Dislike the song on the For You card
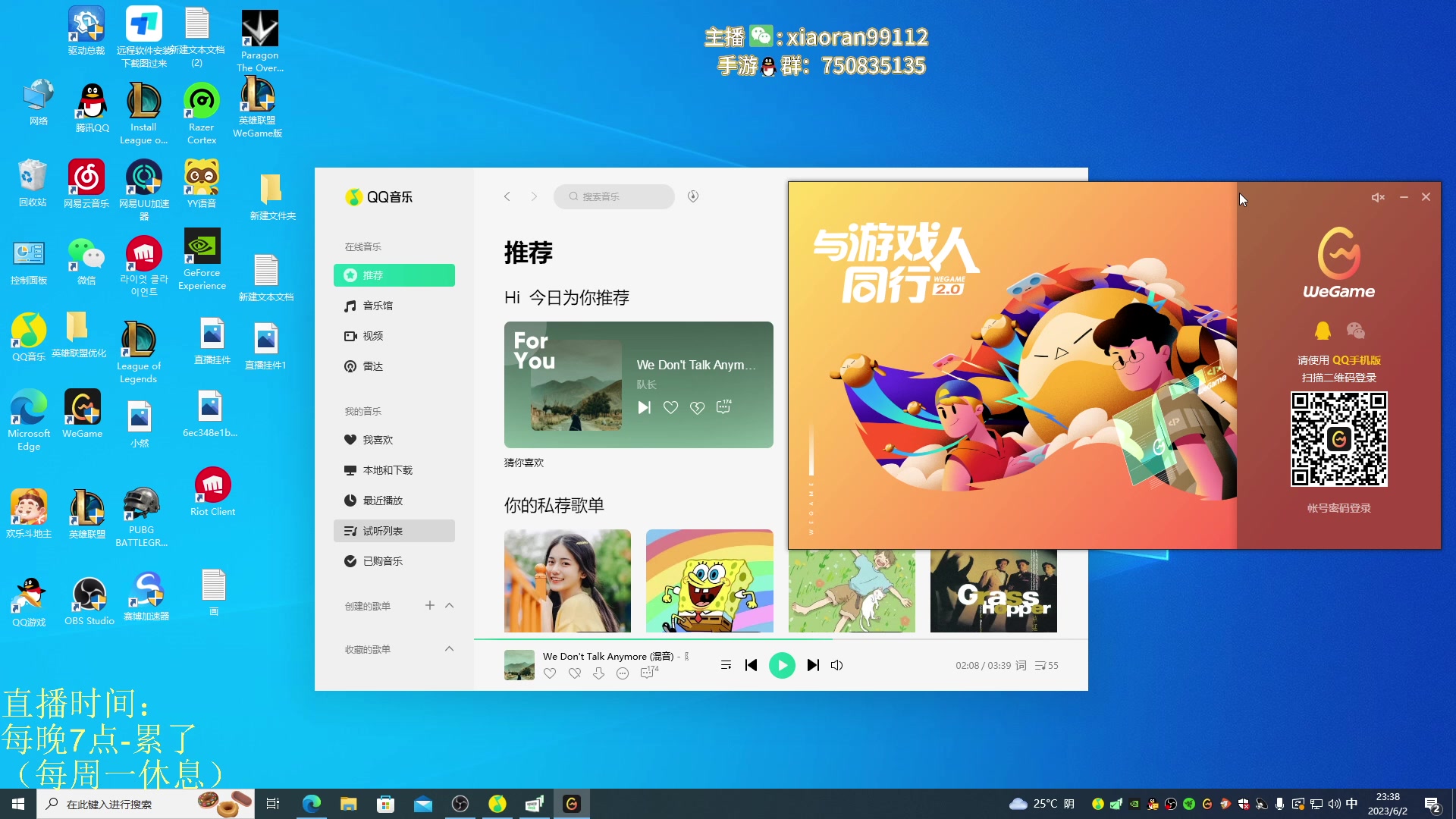The height and width of the screenshot is (819, 1456). [x=697, y=408]
